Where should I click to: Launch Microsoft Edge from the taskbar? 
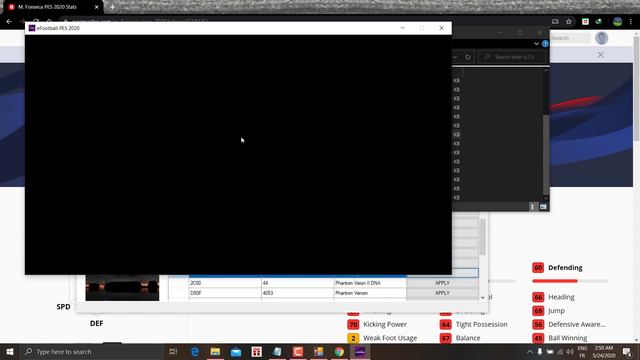coord(195,351)
